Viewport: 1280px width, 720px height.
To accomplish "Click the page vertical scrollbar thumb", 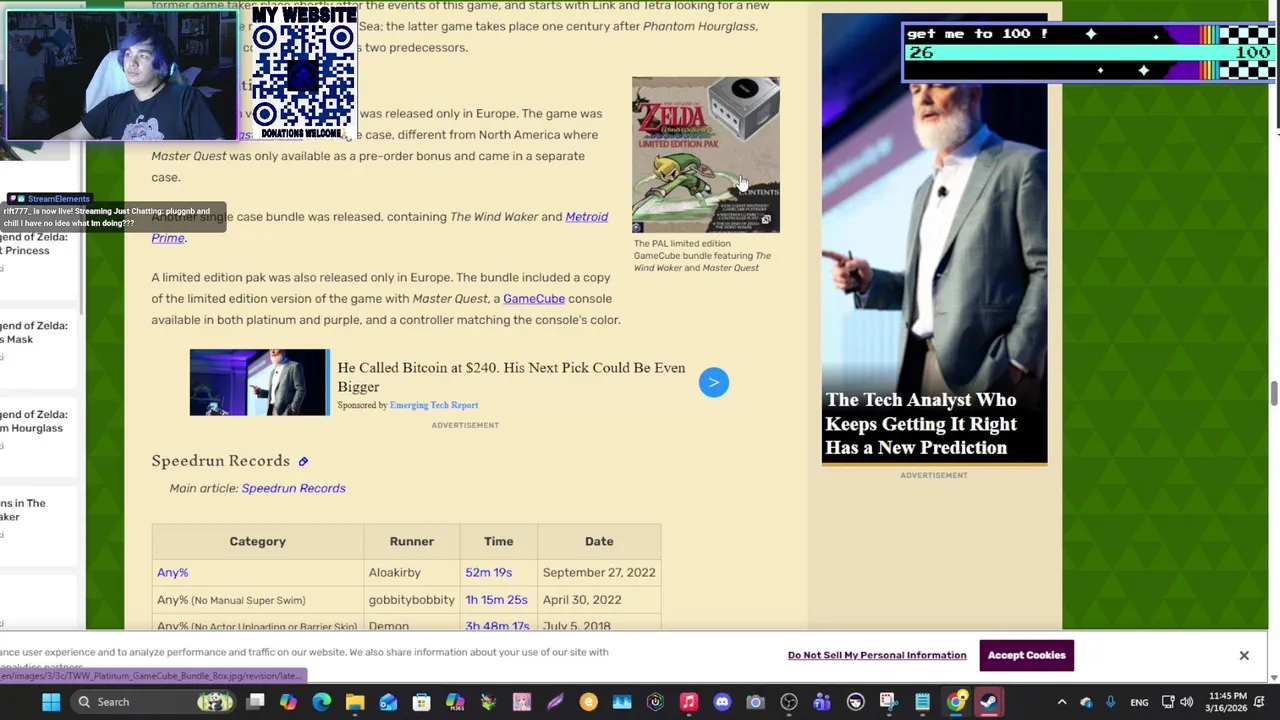I will 1273,395.
